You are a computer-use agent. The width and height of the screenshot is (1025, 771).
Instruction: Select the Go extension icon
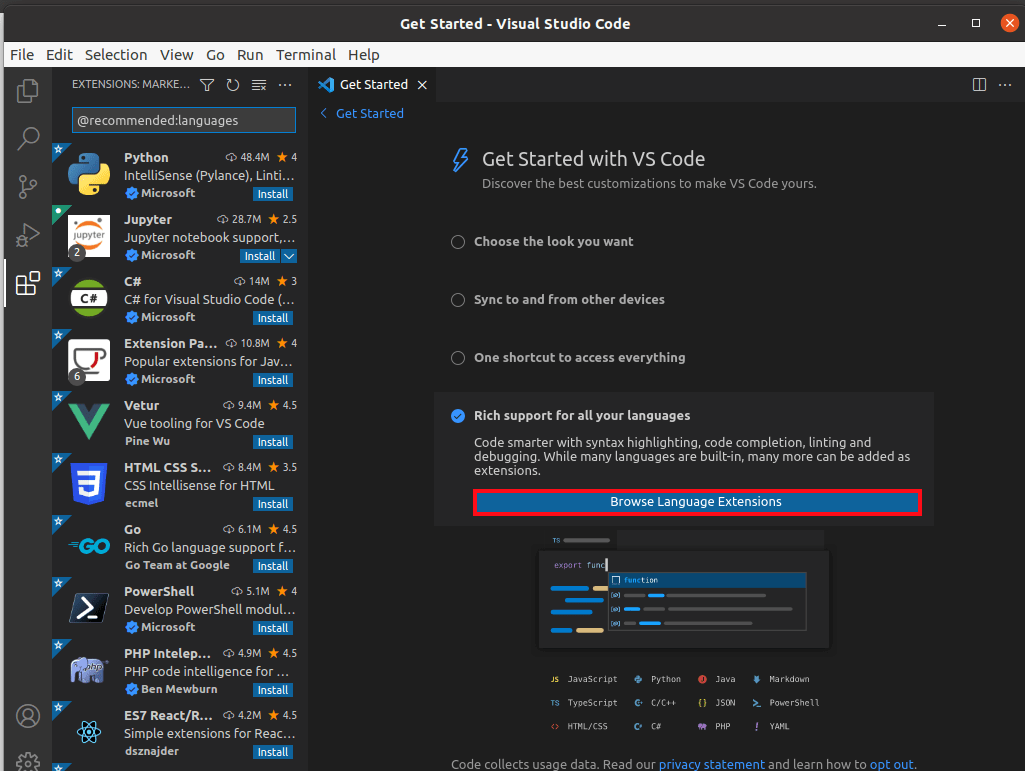[89, 546]
